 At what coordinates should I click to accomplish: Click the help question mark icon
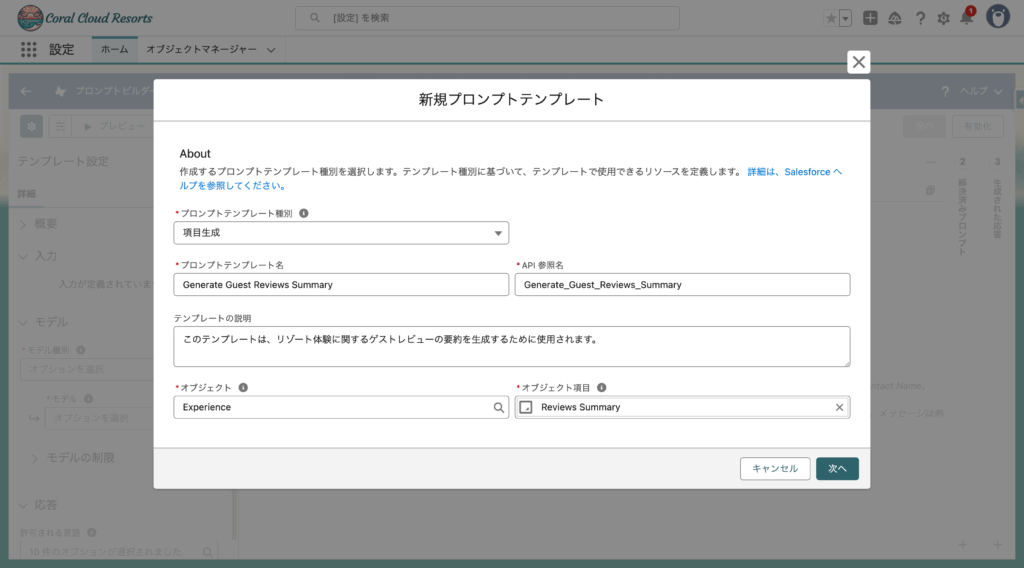coord(919,18)
